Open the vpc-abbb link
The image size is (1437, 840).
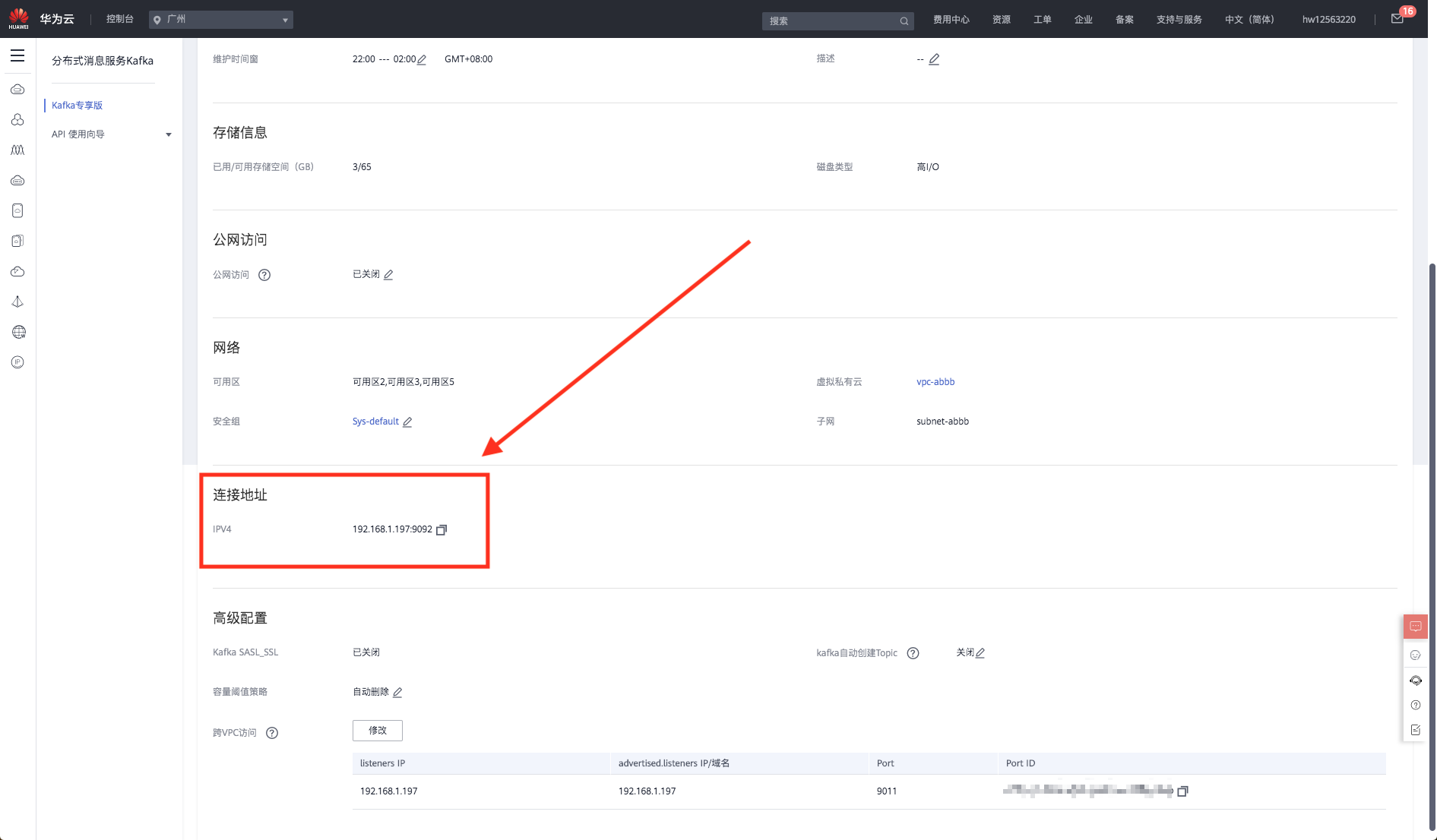[935, 382]
